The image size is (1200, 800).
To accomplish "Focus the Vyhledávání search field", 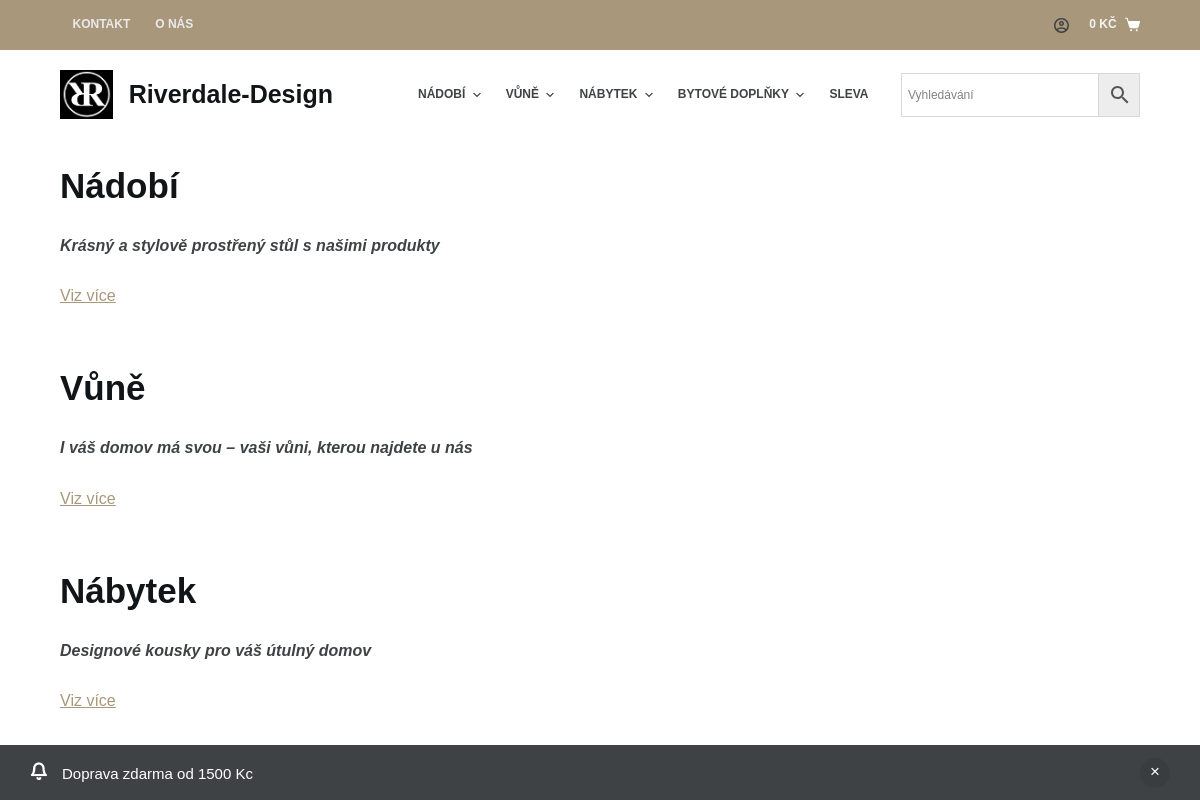I will click(999, 95).
